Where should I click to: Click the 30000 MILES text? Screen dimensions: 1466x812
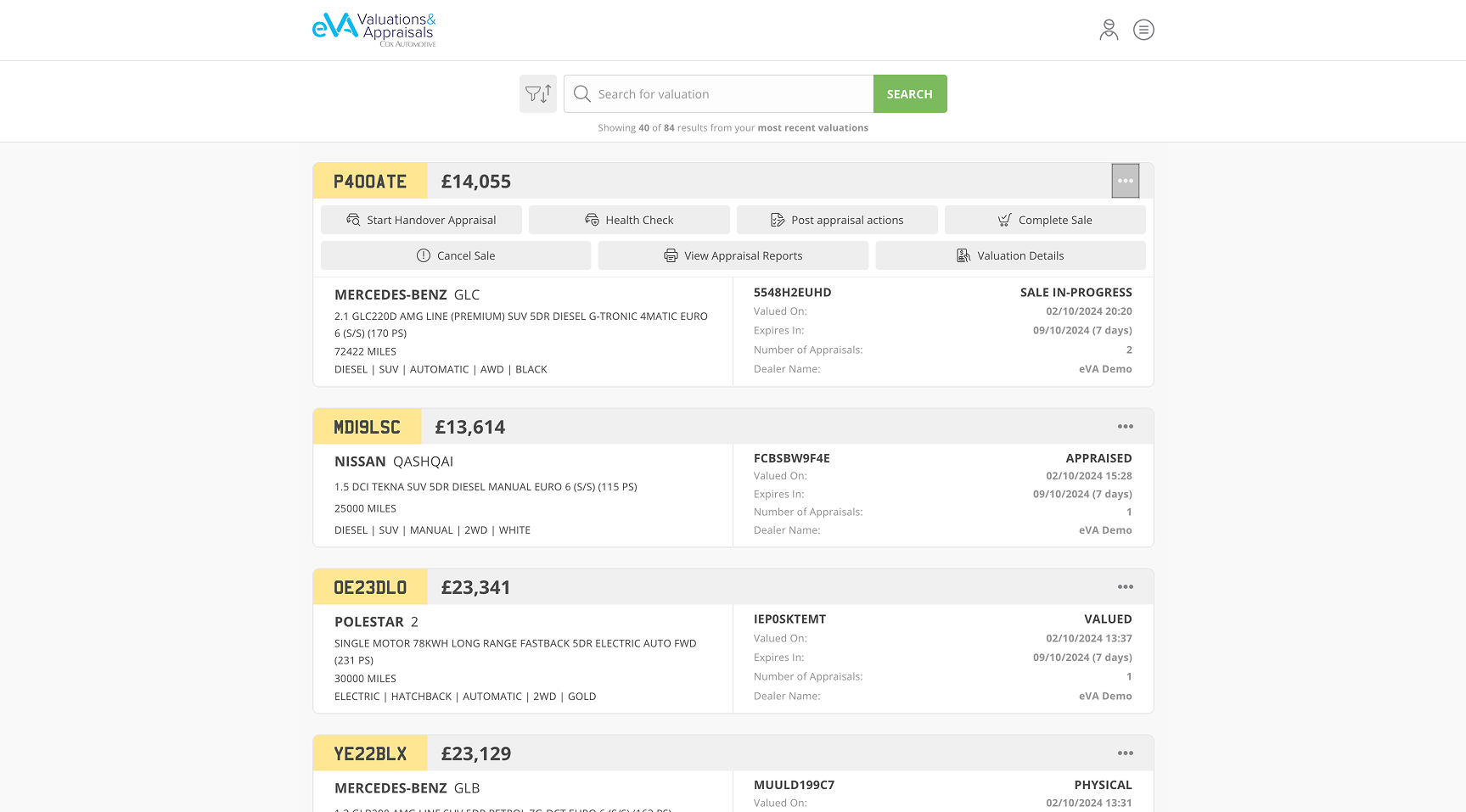pyautogui.click(x=365, y=679)
